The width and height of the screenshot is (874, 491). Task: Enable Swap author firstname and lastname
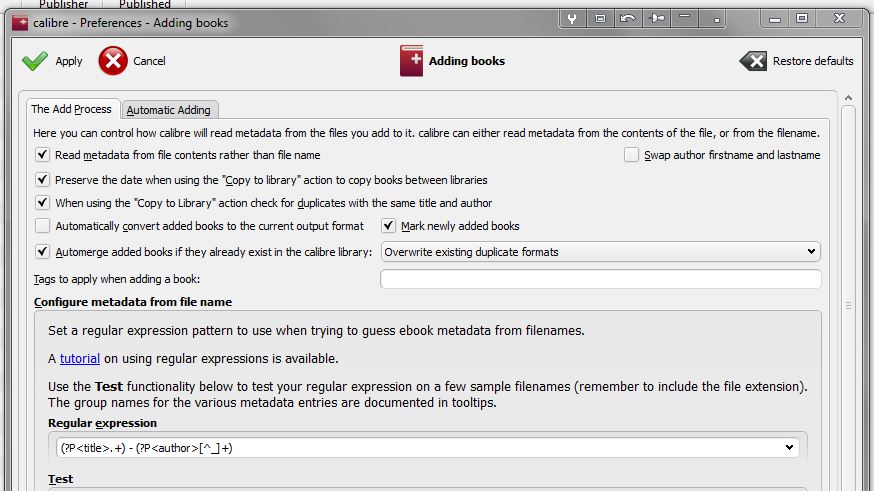[631, 155]
